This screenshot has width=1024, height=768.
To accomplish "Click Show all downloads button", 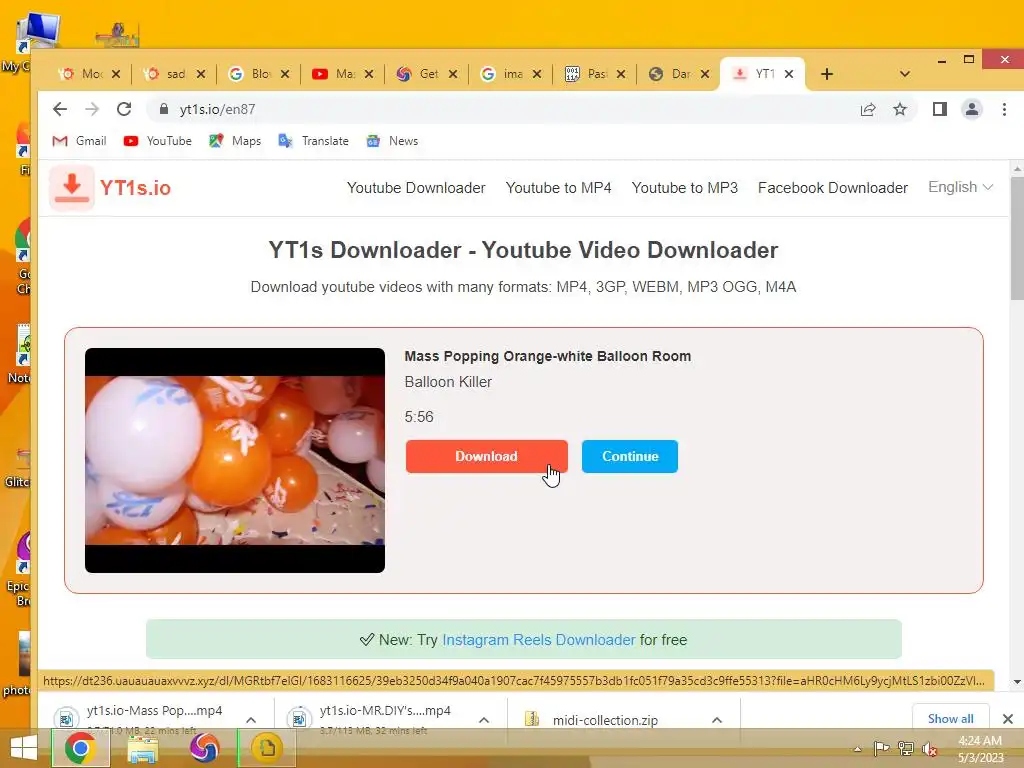I will pos(950,718).
